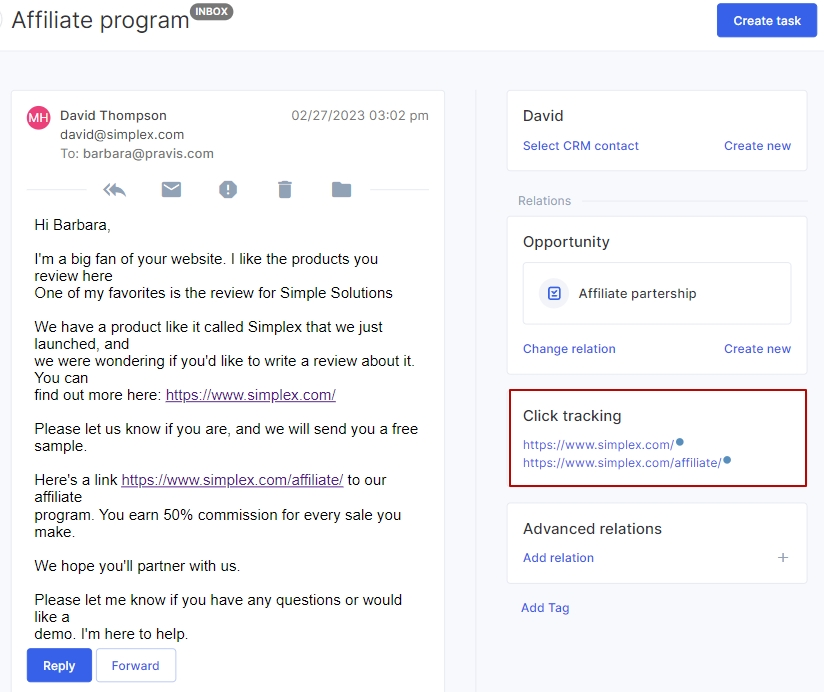824x692 pixels.
Task: Move email using the folder icon
Action: click(x=342, y=189)
